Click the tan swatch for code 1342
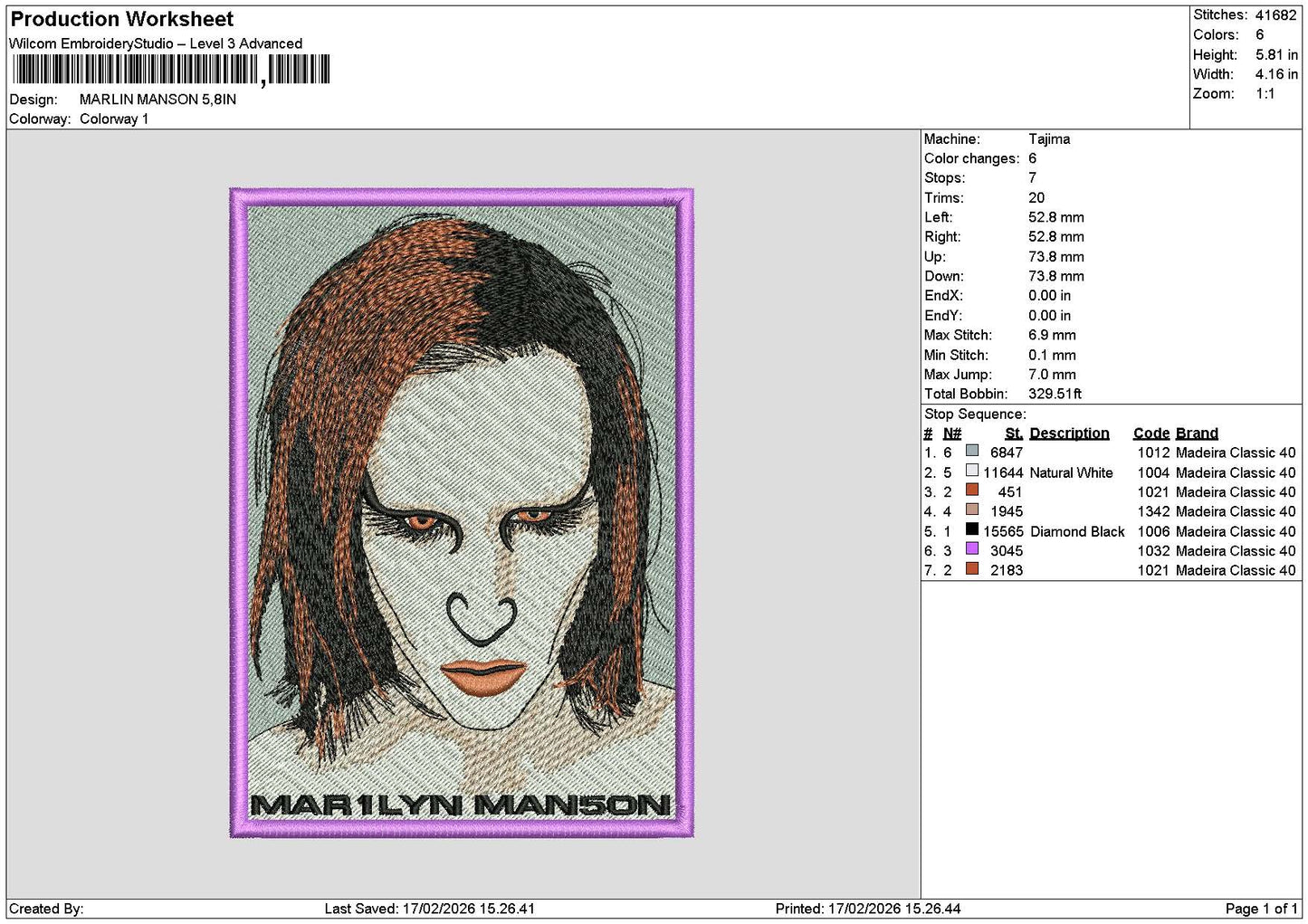Screen dimensions: 1308x924 (x=972, y=510)
